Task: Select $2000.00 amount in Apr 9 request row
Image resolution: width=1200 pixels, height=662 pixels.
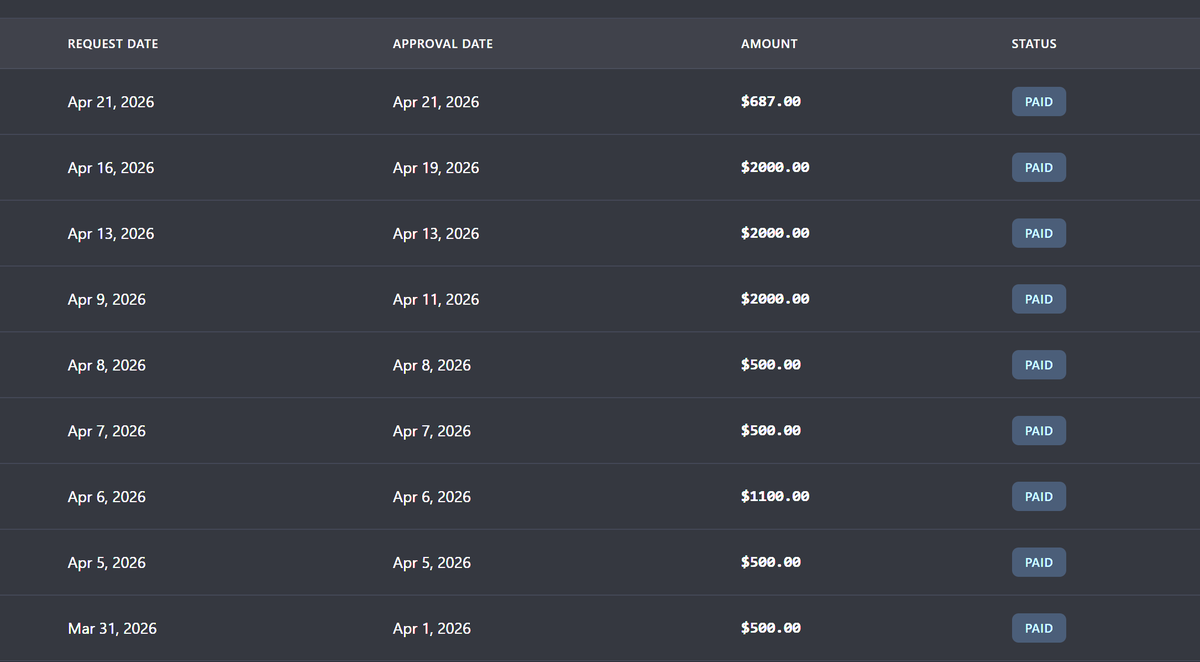Action: coord(775,299)
